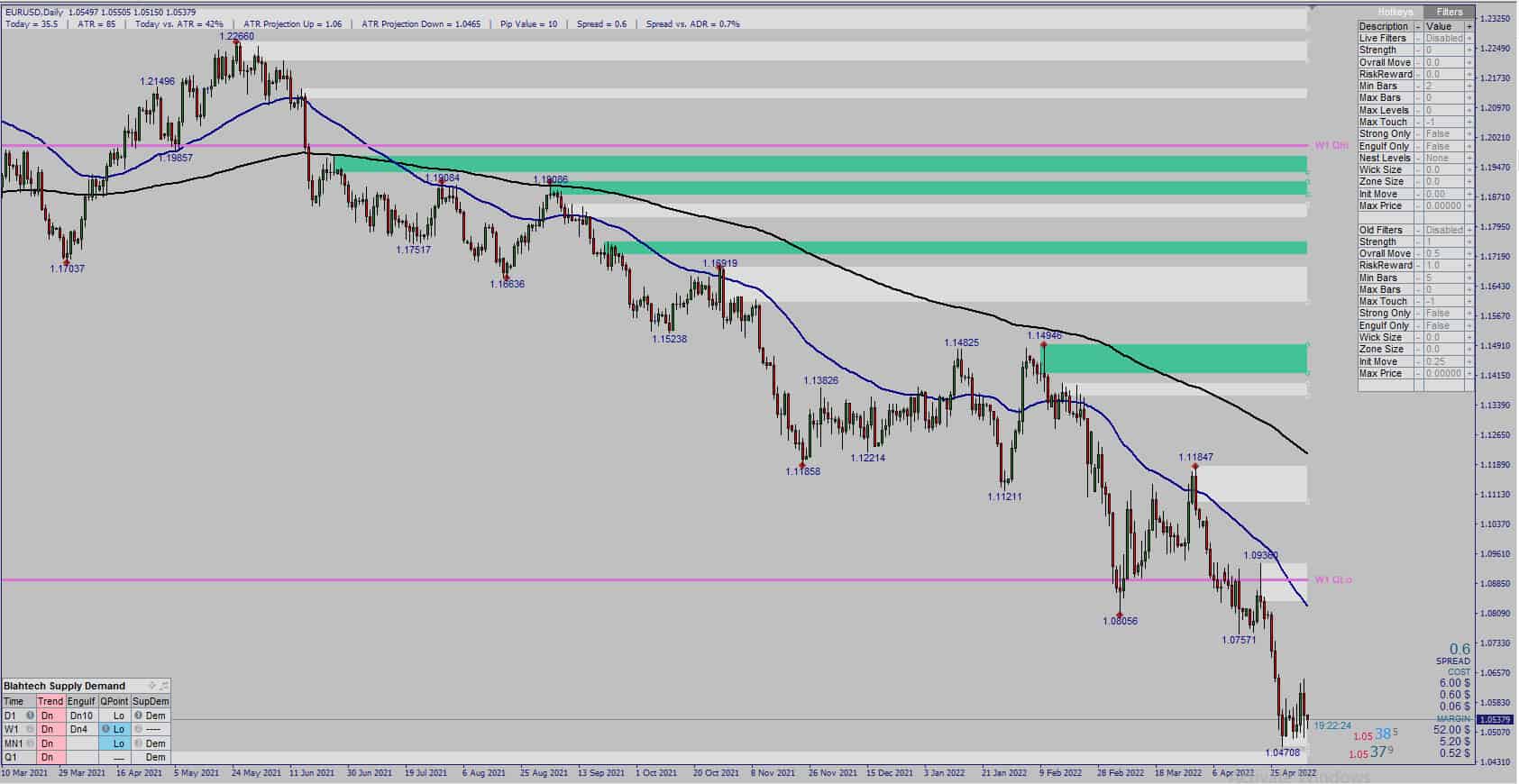The image size is (1519, 784).
Task: Increase Live Filters Strength with plus
Action: (1469, 50)
